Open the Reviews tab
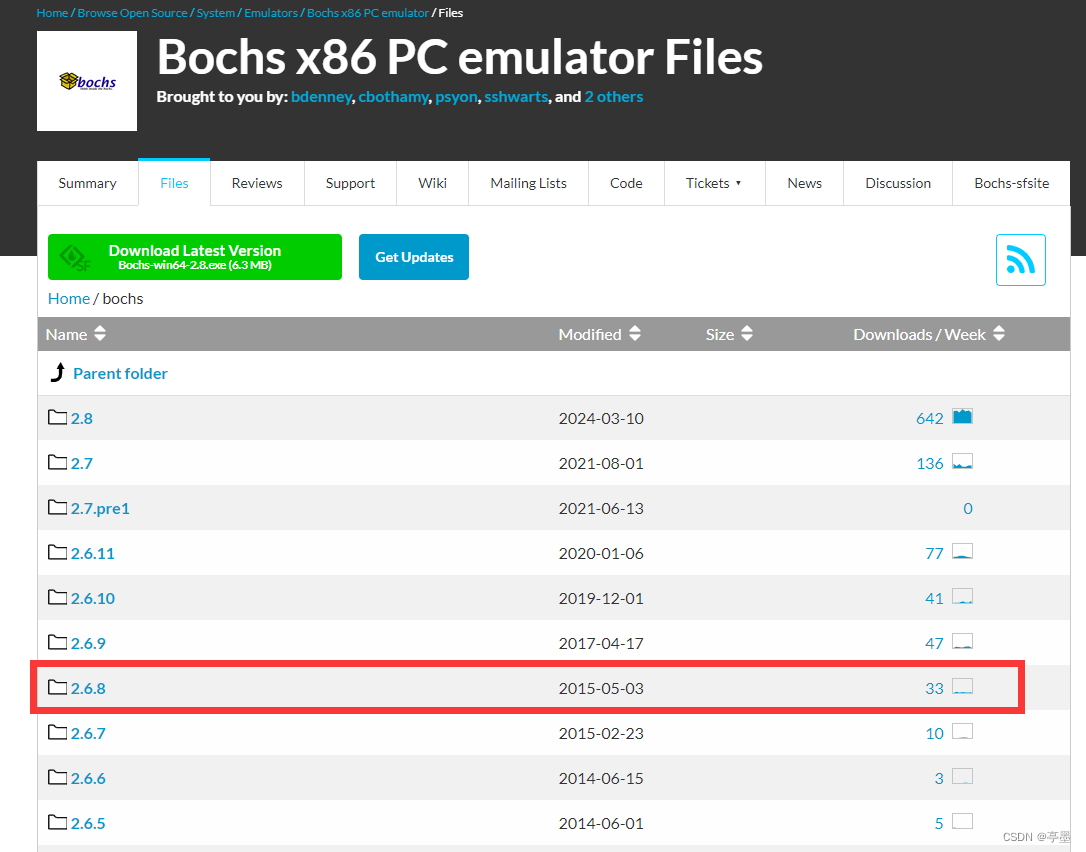 [x=257, y=183]
